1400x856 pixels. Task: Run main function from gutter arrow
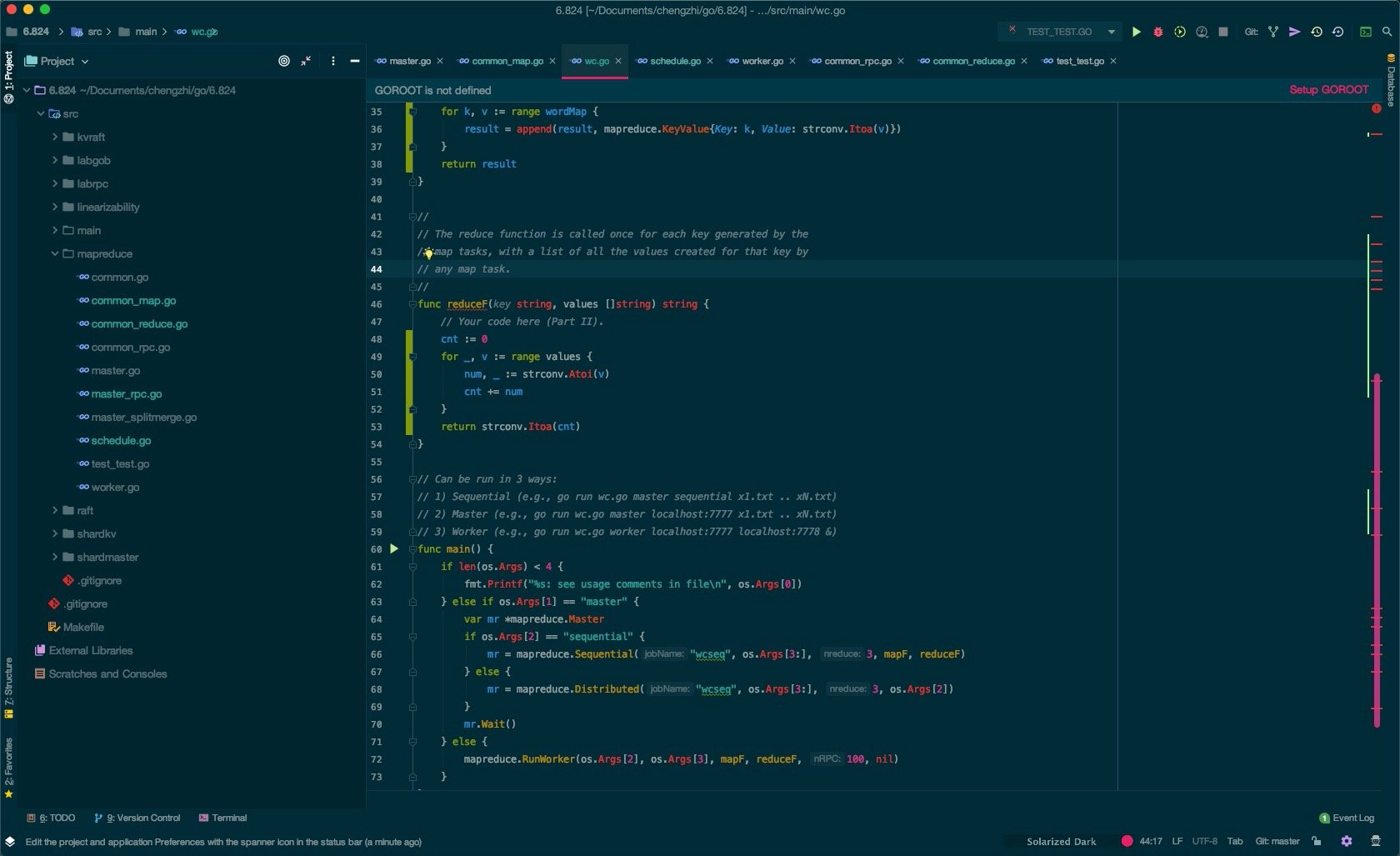click(x=394, y=548)
